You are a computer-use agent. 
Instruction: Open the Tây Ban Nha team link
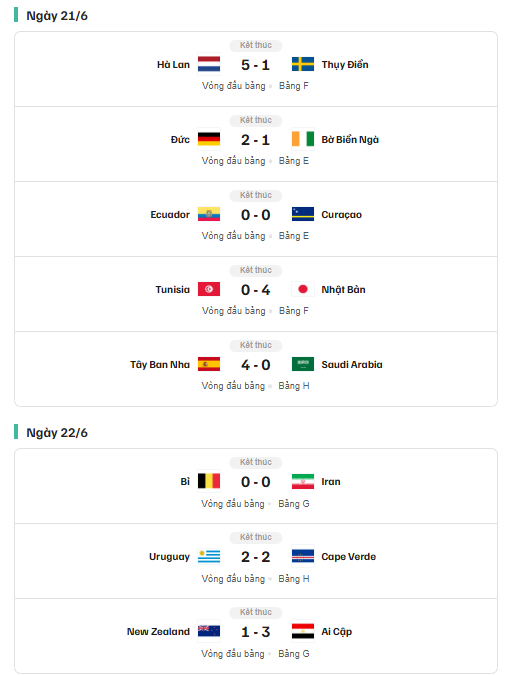160,365
